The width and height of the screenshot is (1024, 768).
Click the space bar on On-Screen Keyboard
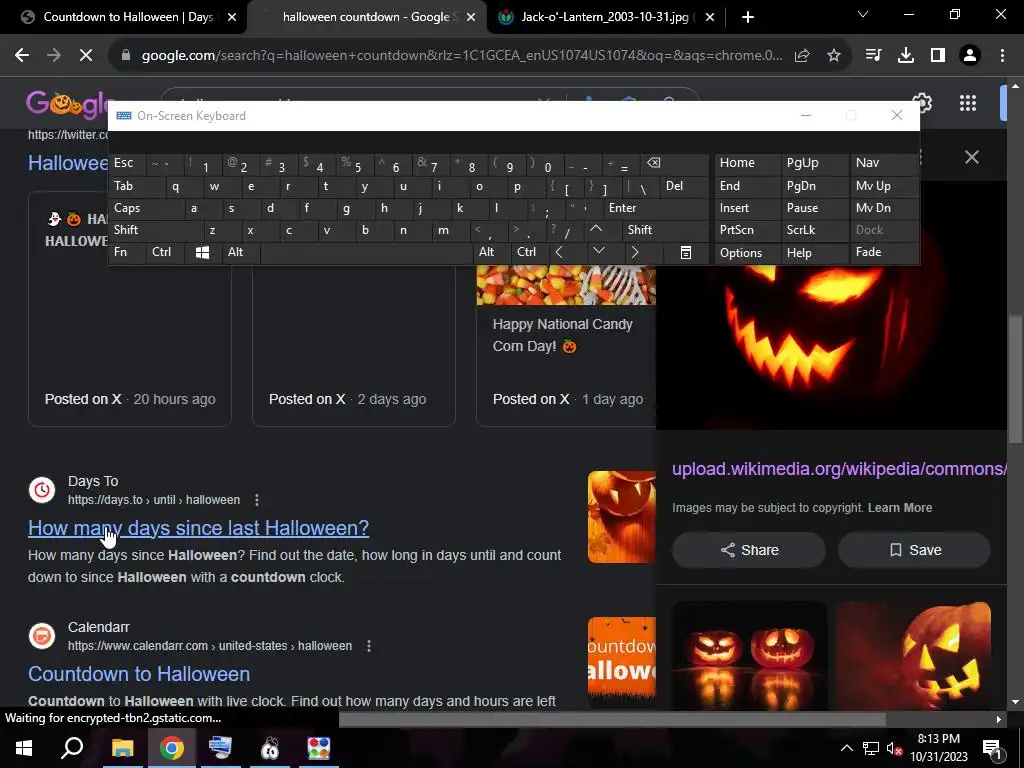click(x=366, y=253)
